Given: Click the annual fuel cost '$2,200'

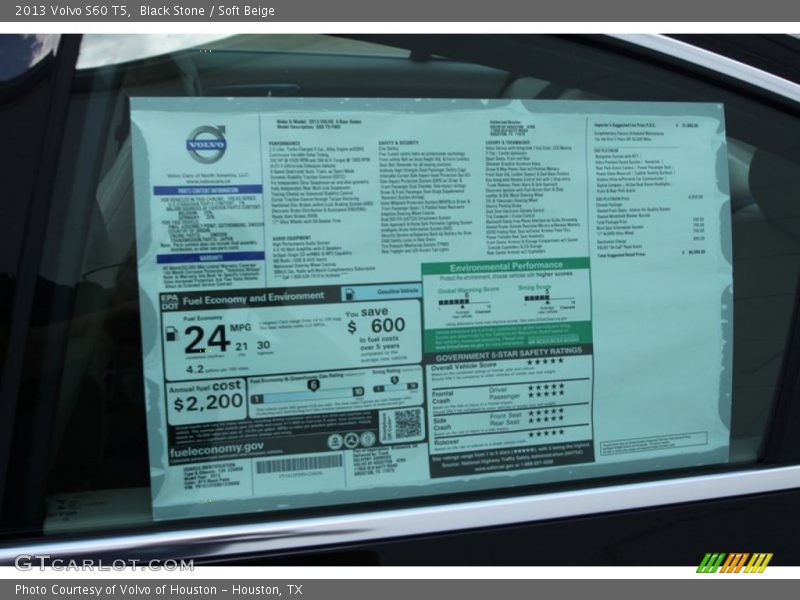Looking at the screenshot, I should click(x=208, y=403).
